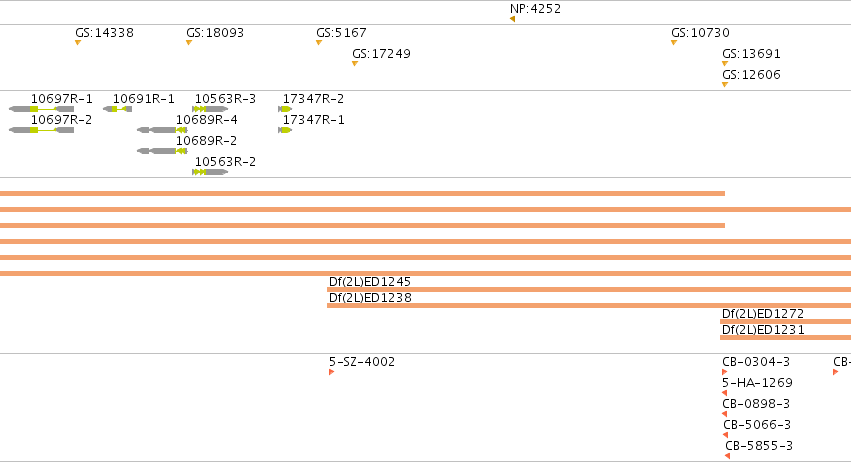Click the 10697R-1 label text

(x=61, y=99)
